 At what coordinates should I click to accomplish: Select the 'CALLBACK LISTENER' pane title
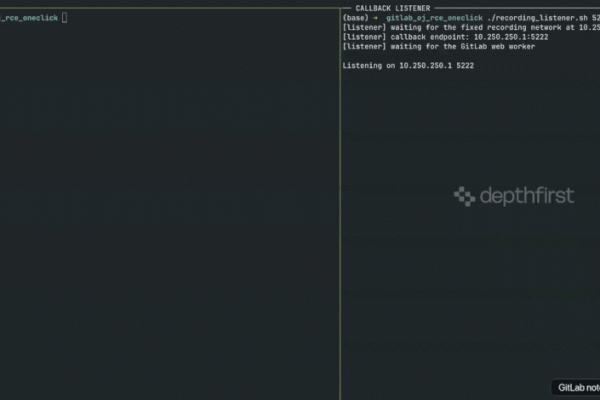tap(393, 8)
